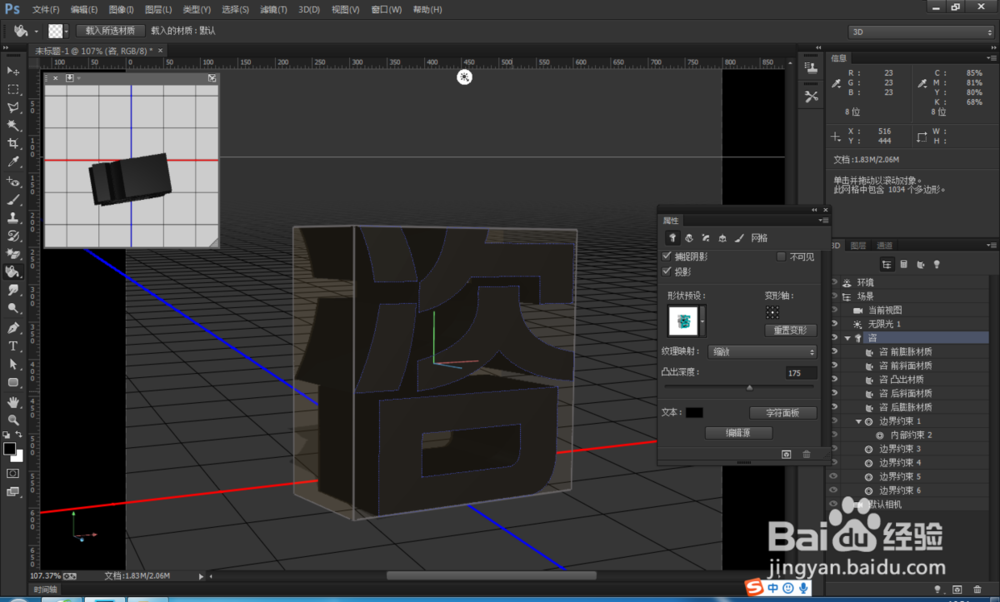The image size is (1000, 602).
Task: Select the Clone Stamp tool
Action: (x=13, y=217)
